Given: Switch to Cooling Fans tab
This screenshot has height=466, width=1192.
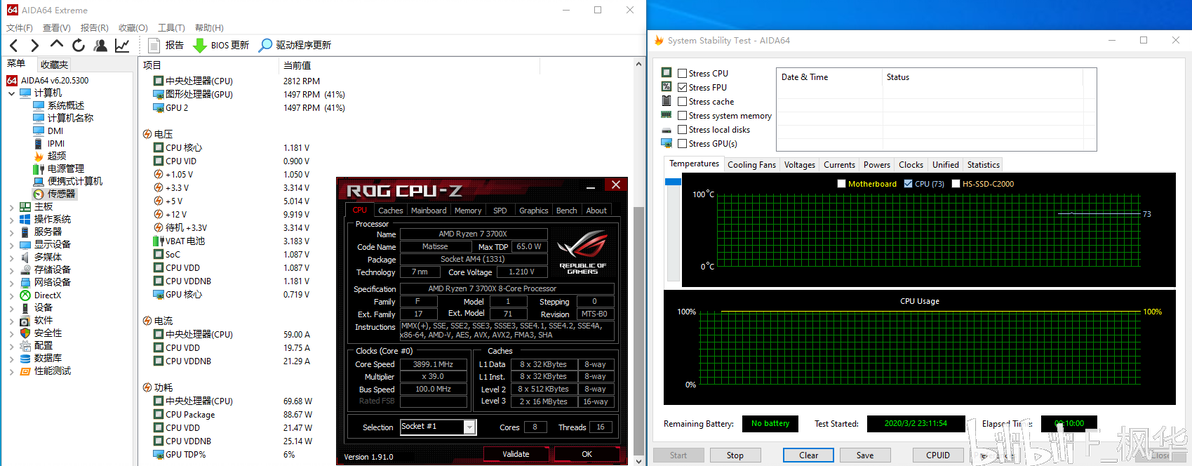Looking at the screenshot, I should click(751, 164).
